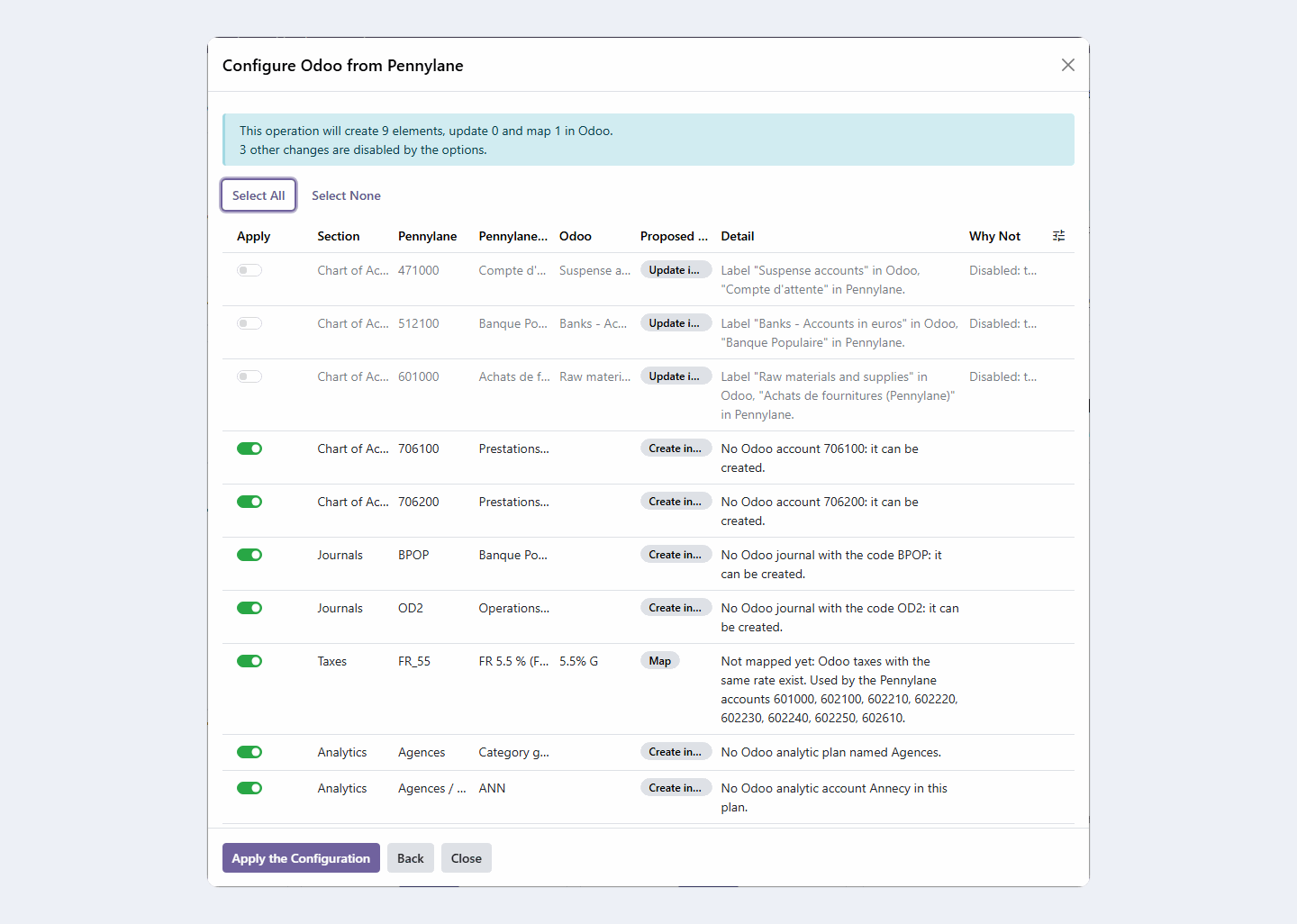Disable the BPOP journal apply switch

click(249, 555)
